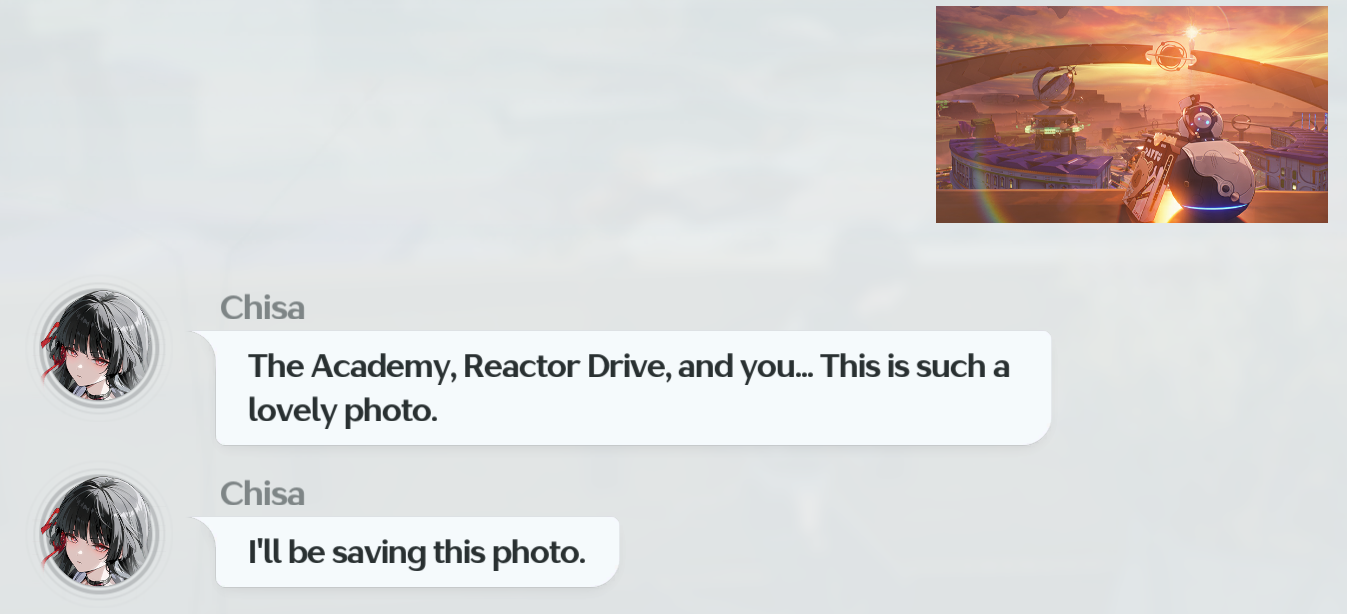
Task: Click the words 'The Academy' in the first message
Action: coord(349,366)
